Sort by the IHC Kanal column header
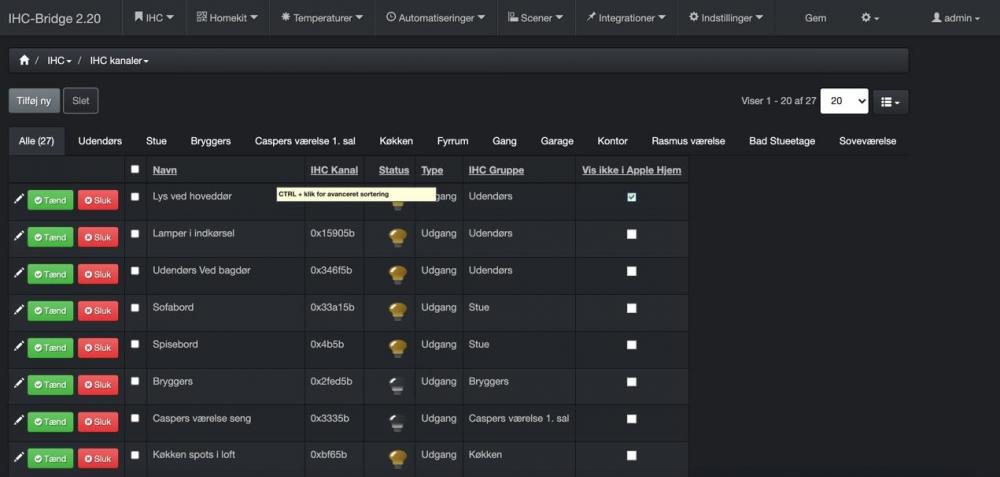Viewport: 1000px width, 477px height. (x=334, y=170)
